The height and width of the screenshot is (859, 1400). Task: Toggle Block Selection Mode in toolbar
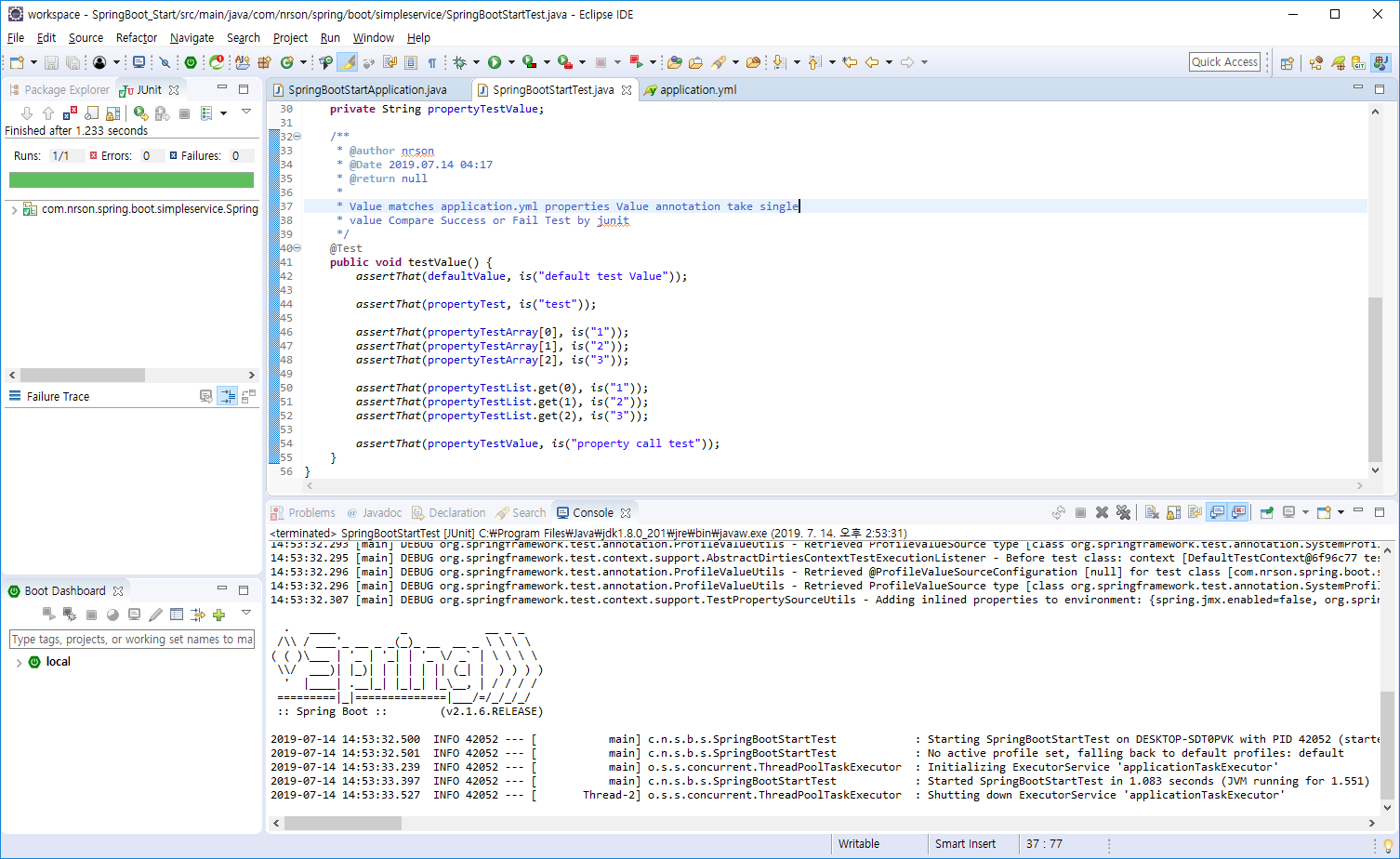(411, 62)
